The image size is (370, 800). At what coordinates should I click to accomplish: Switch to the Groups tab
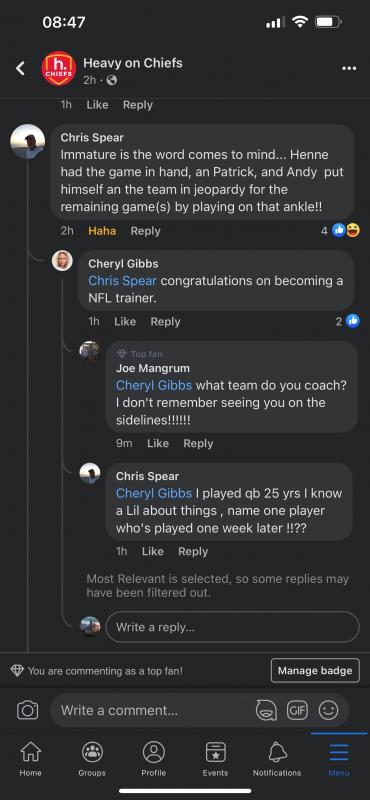(92, 759)
